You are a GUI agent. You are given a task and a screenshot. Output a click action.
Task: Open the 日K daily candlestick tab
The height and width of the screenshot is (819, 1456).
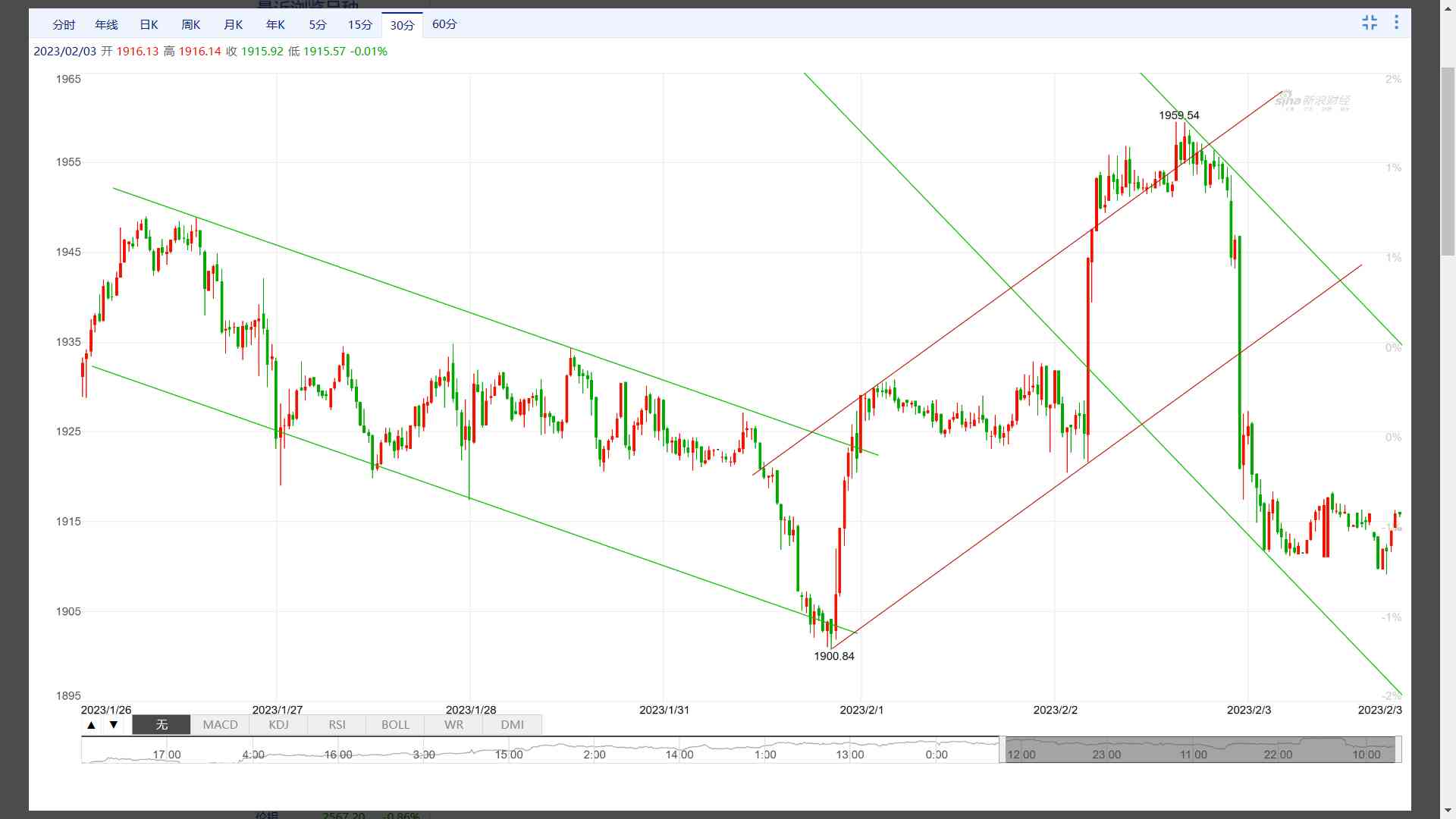[x=149, y=25]
